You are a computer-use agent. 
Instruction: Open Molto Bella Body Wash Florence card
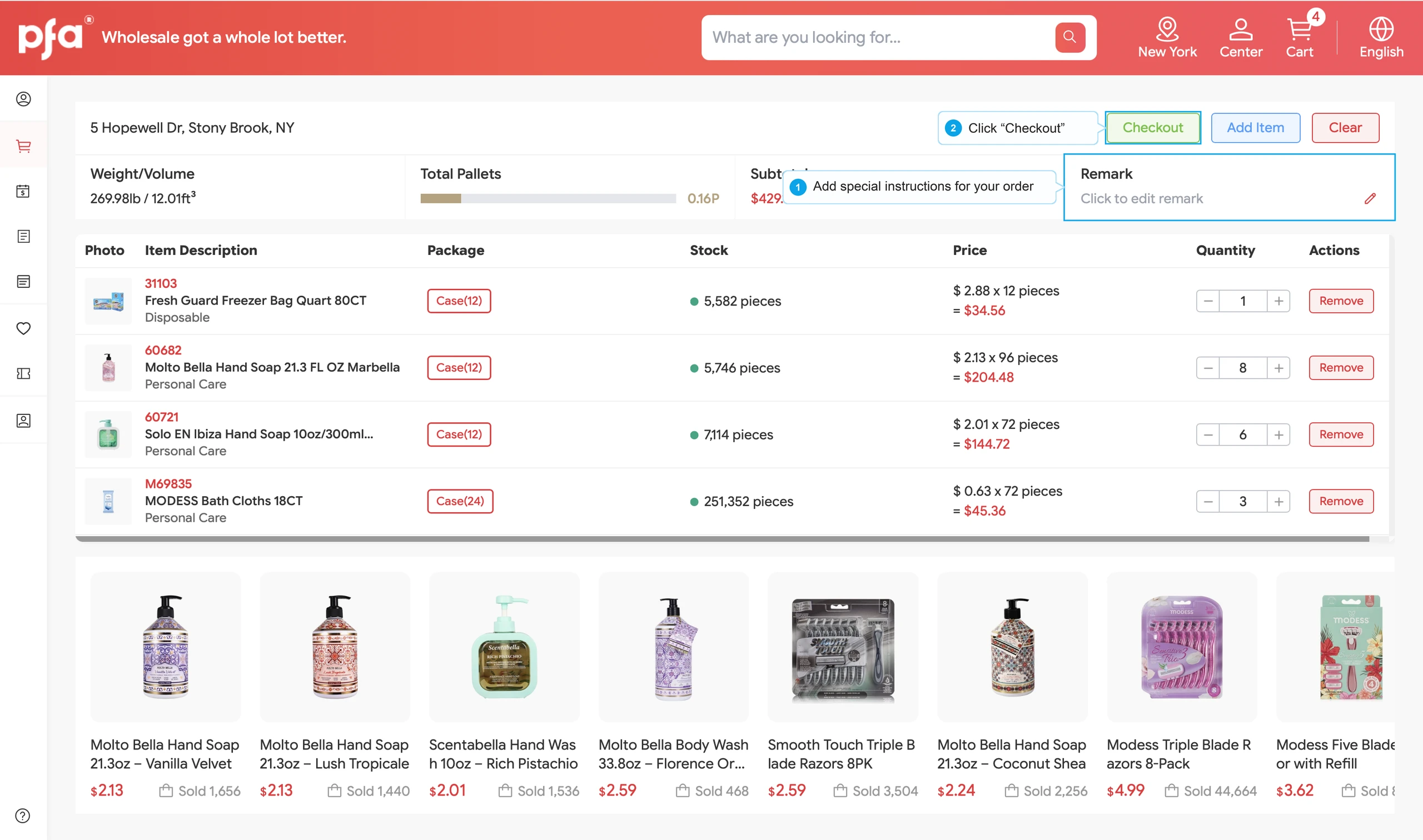point(673,686)
